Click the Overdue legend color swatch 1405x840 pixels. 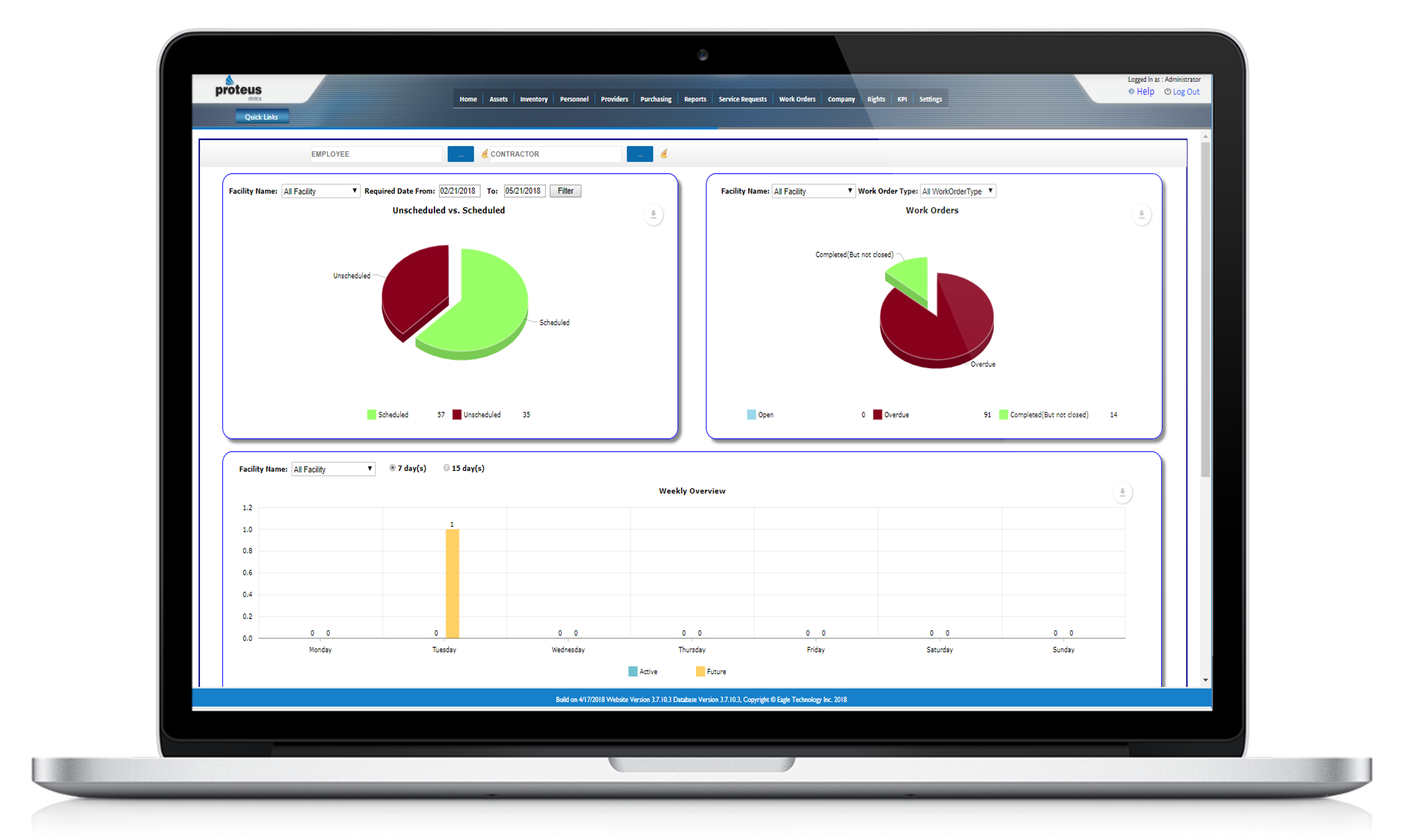coord(877,415)
